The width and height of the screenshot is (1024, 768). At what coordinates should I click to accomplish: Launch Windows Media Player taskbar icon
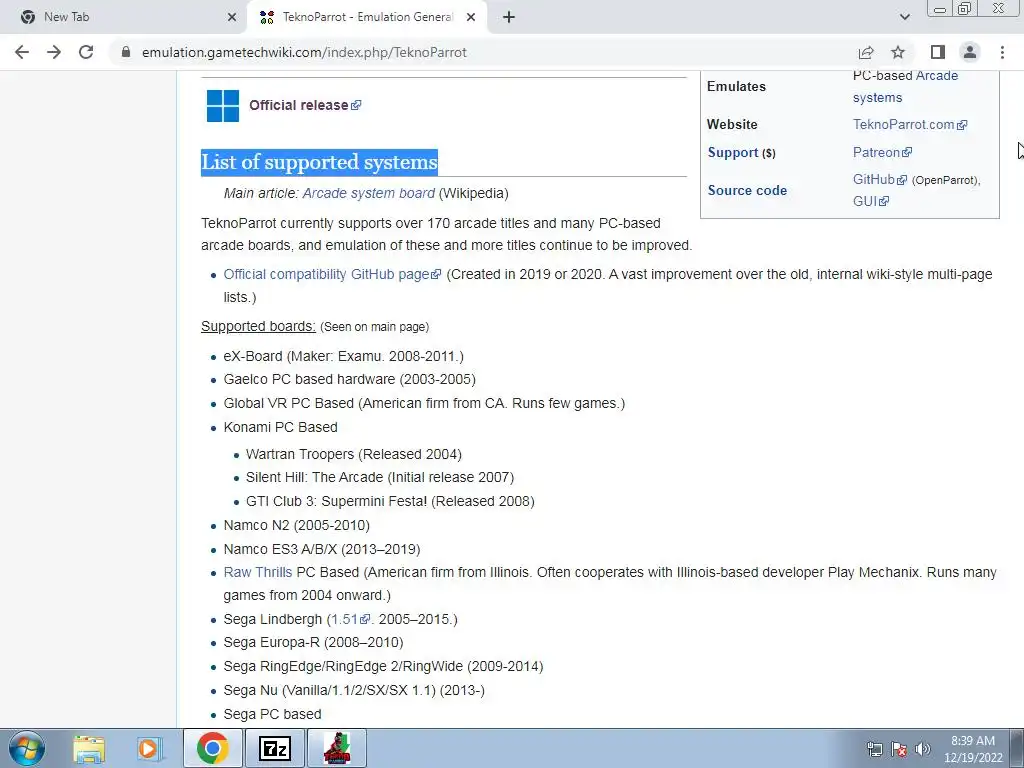[x=148, y=748]
